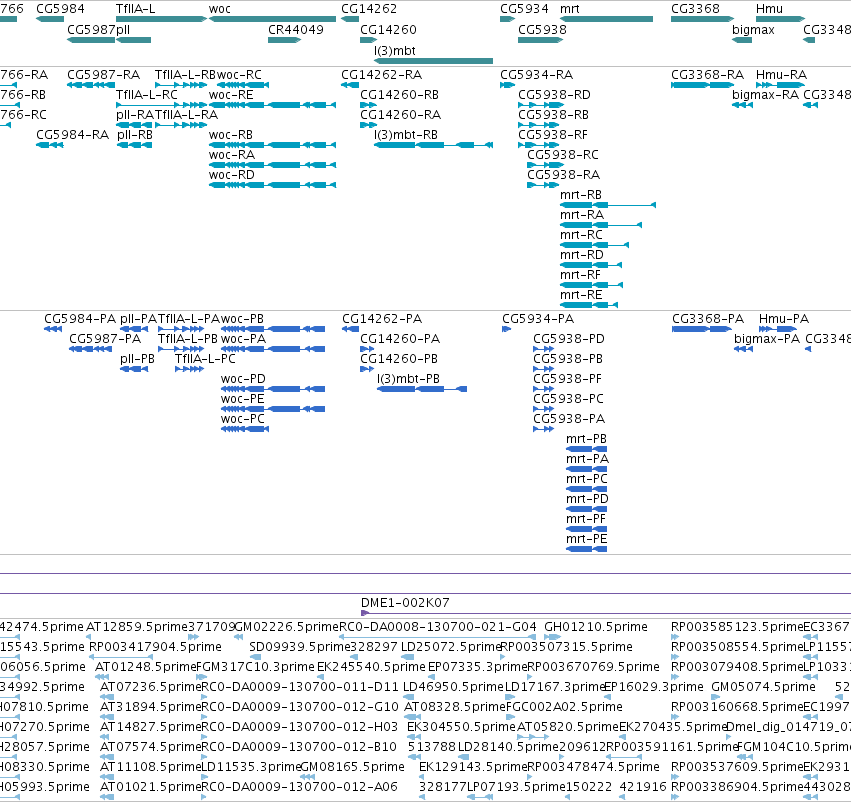This screenshot has width=851, height=802.
Task: Select the CG5984-RA transcript label
Action: 72,135
